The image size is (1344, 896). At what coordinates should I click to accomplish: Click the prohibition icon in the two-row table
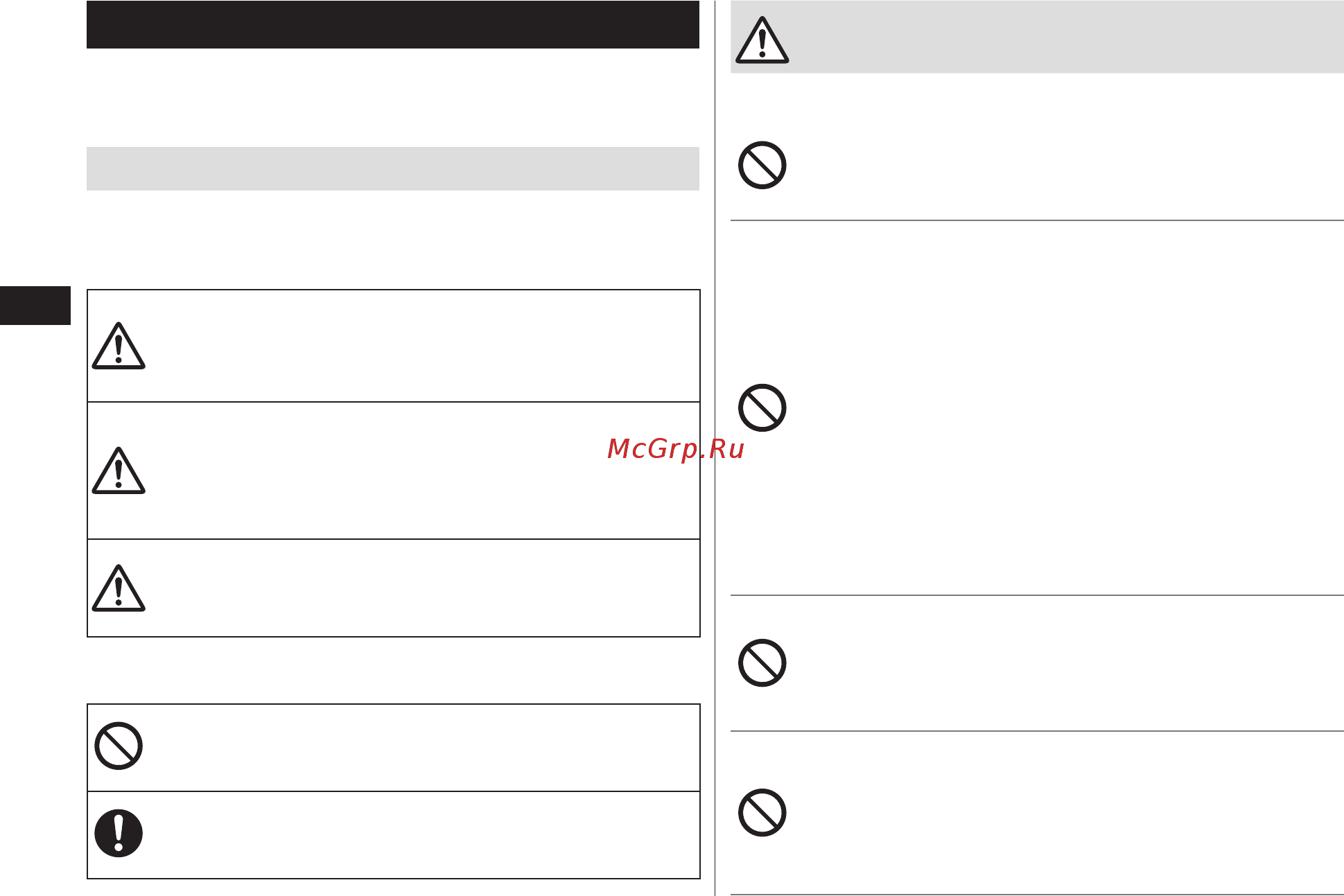(x=119, y=746)
